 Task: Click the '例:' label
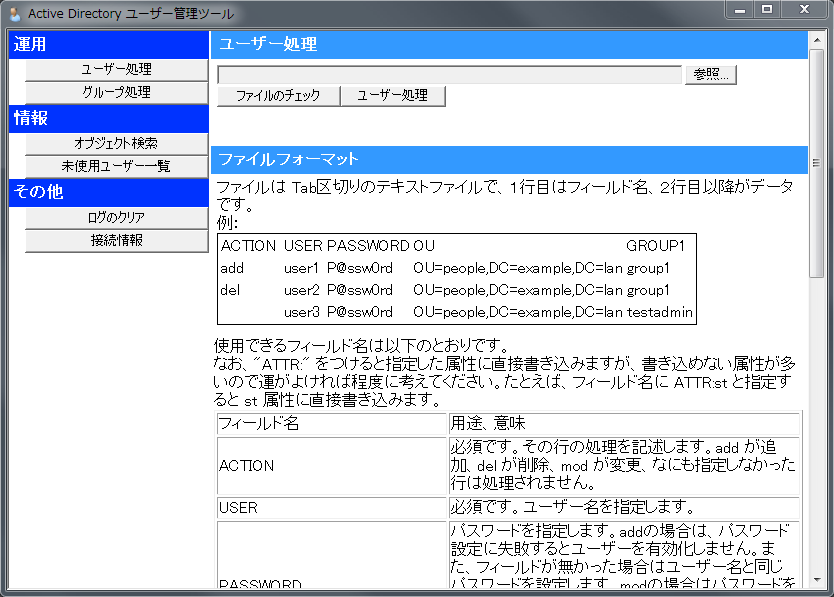click(227, 222)
